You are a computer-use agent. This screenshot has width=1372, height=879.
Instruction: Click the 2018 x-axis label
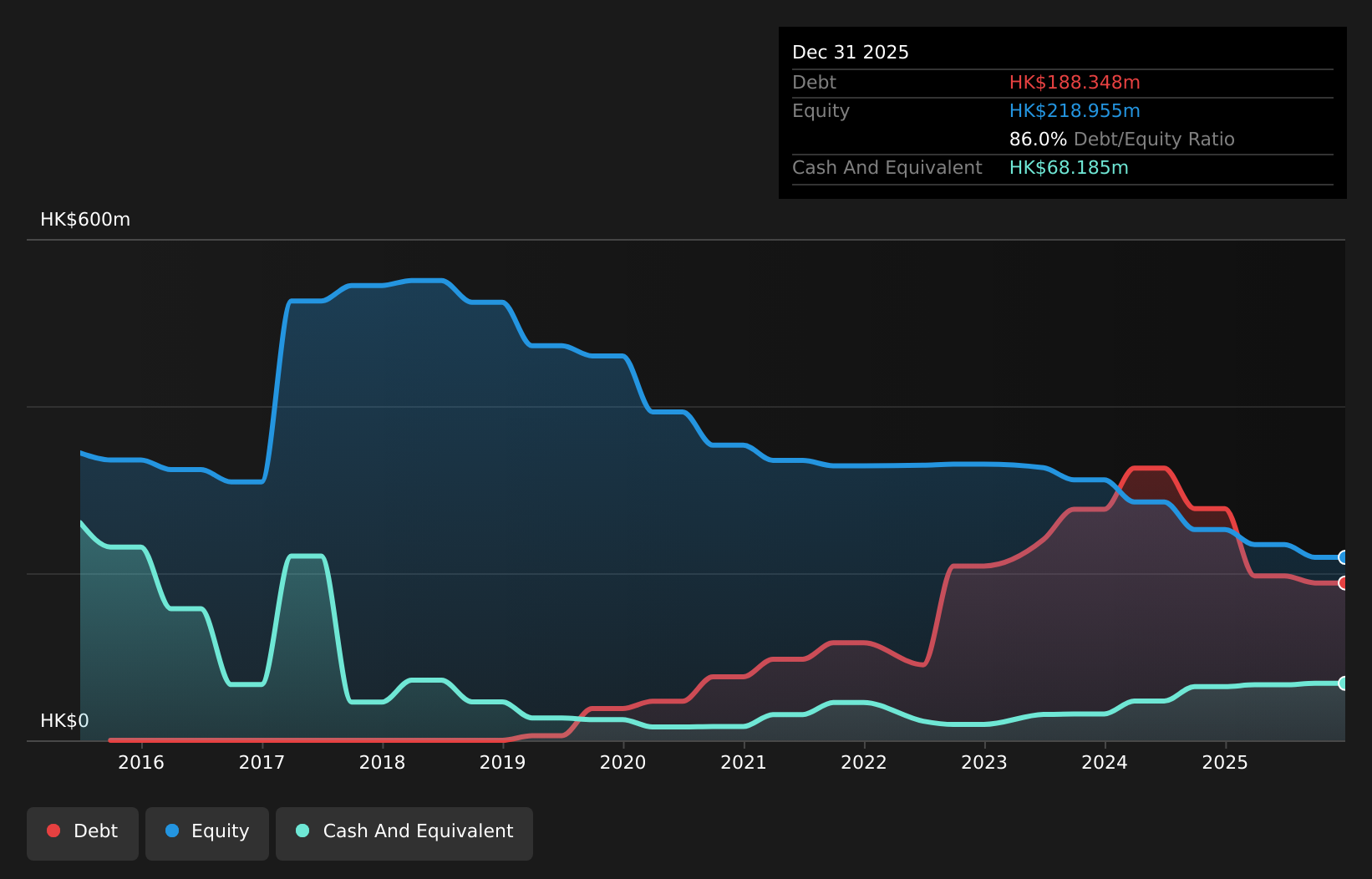382,762
